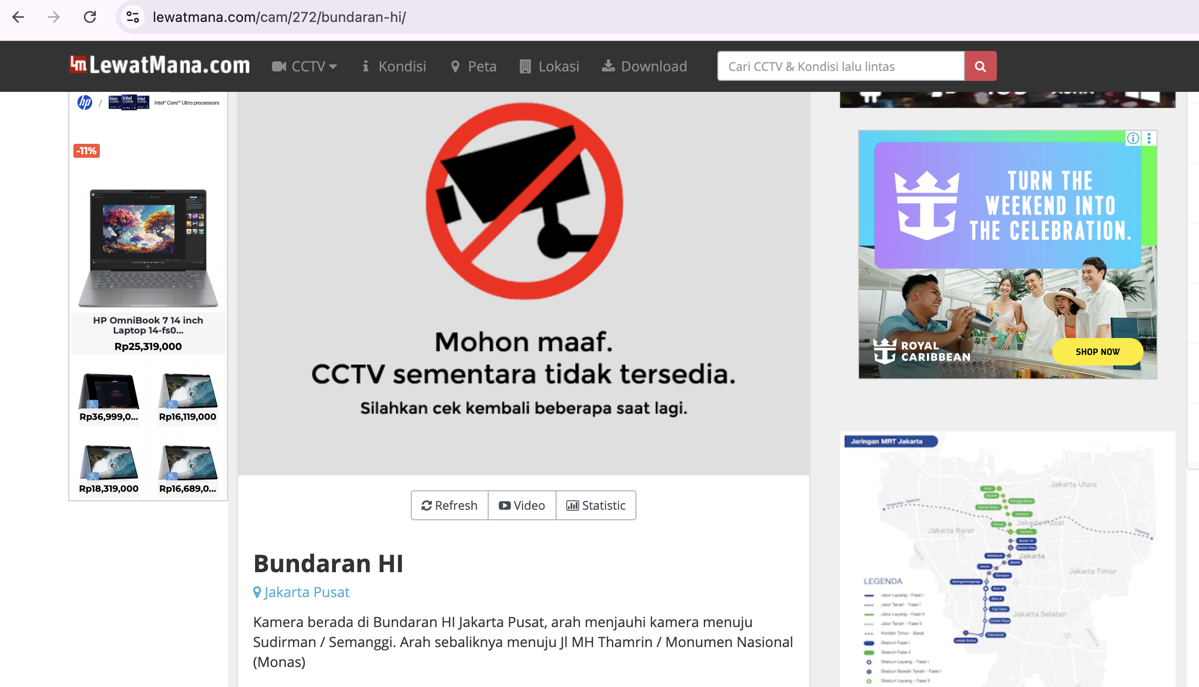1199x687 pixels.
Task: Click the Bundaran HI heading
Action: point(328,564)
